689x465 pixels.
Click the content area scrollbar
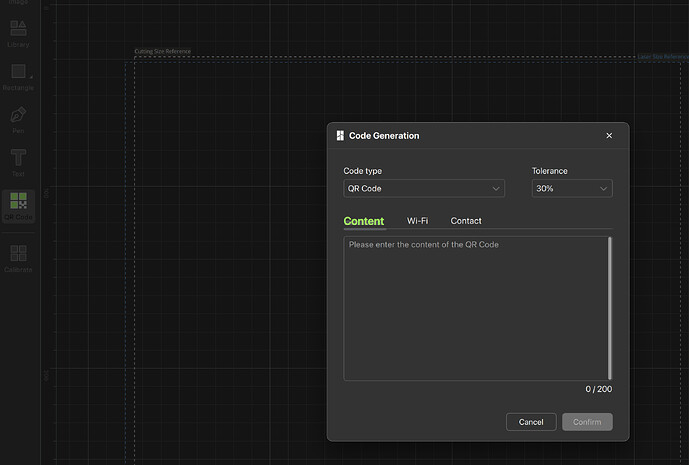(609, 308)
